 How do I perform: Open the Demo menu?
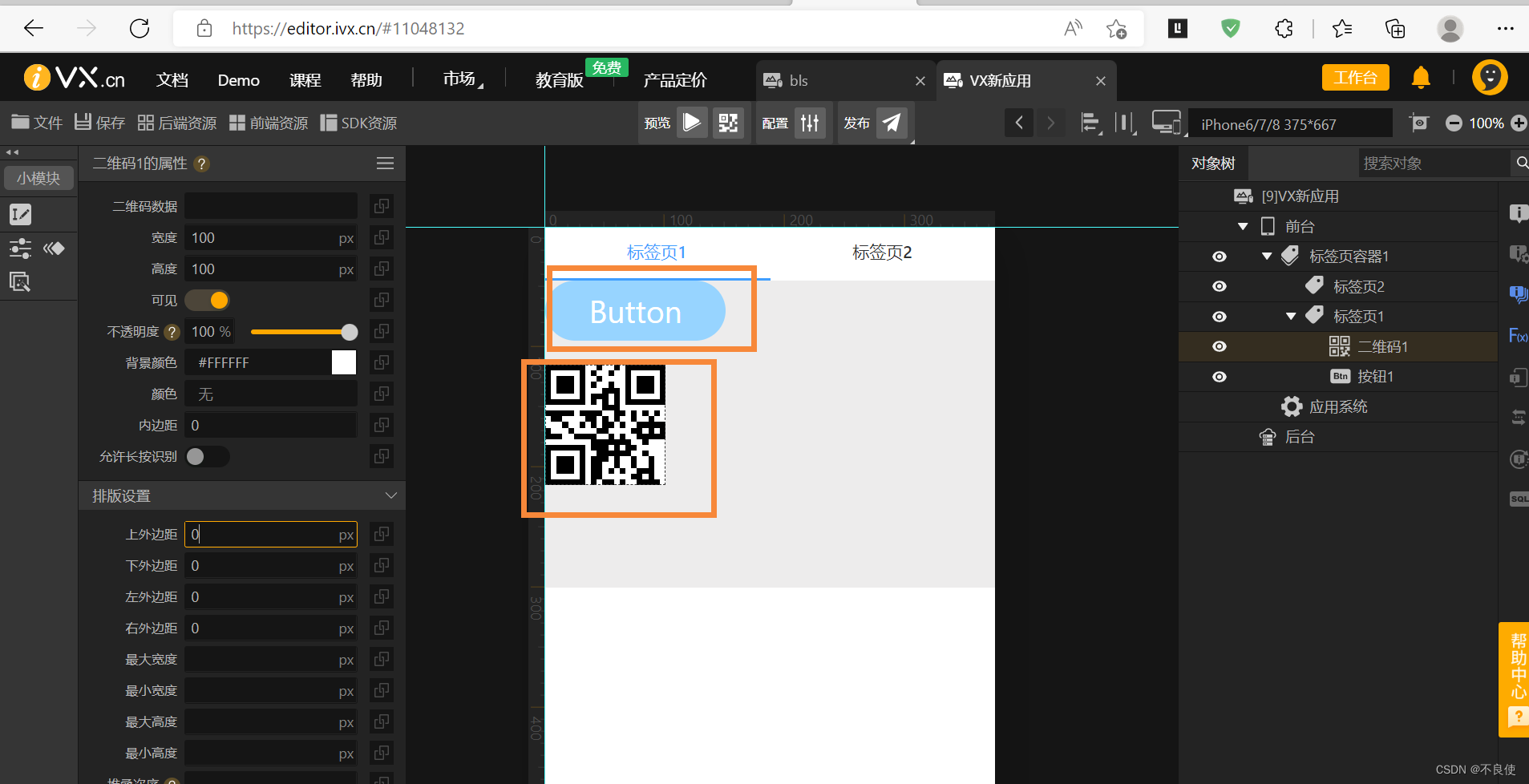[238, 80]
